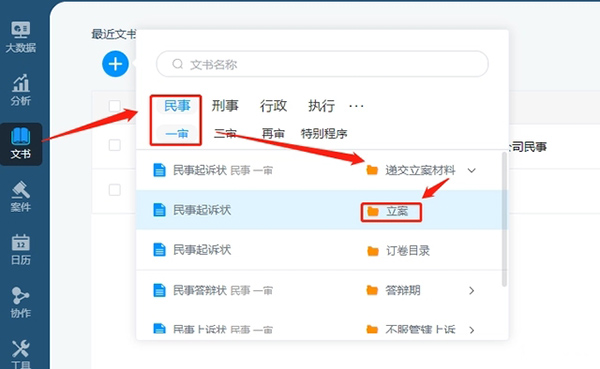Image resolution: width=600 pixels, height=369 pixels.
Task: Click the blue plus add-document button
Action: tap(115, 64)
